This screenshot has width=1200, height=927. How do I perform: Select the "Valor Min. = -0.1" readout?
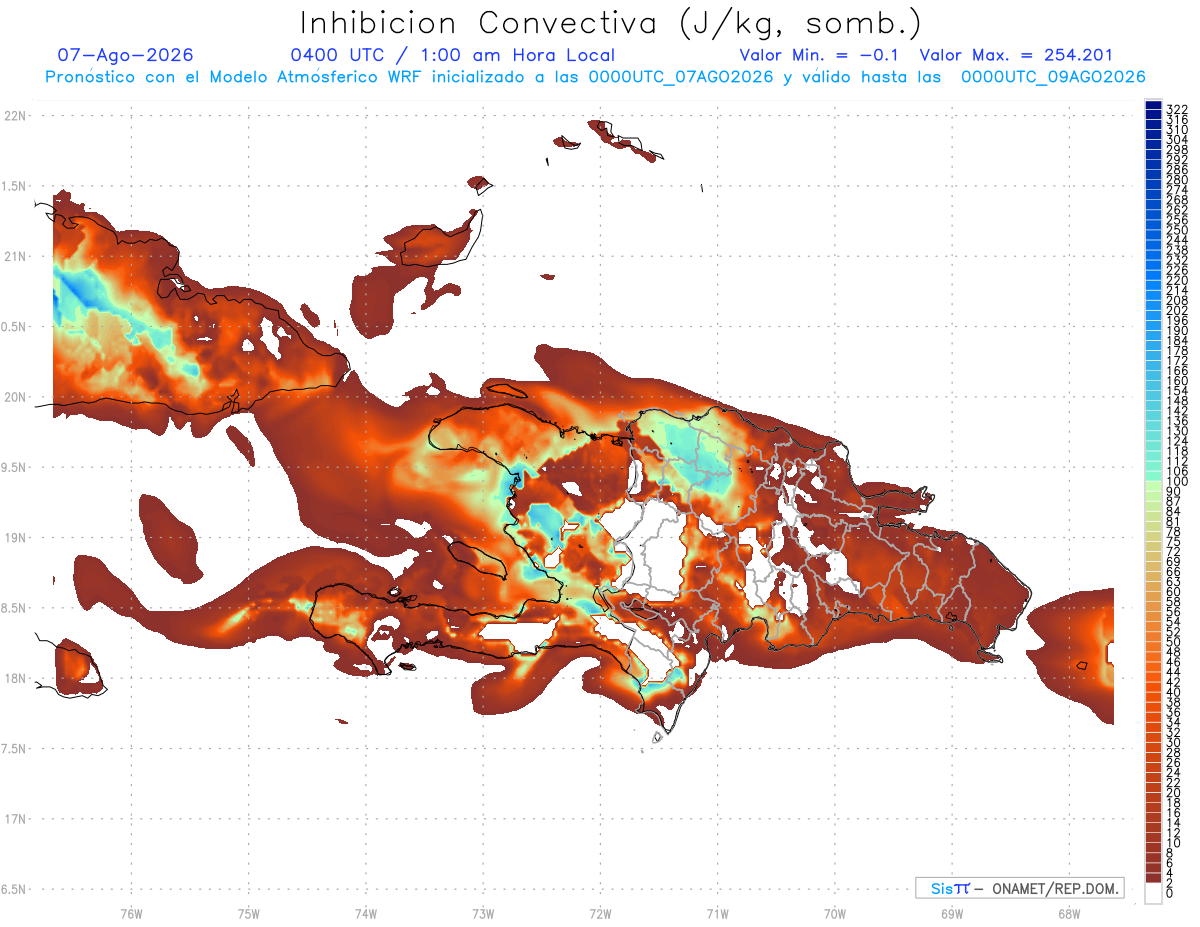tap(820, 55)
